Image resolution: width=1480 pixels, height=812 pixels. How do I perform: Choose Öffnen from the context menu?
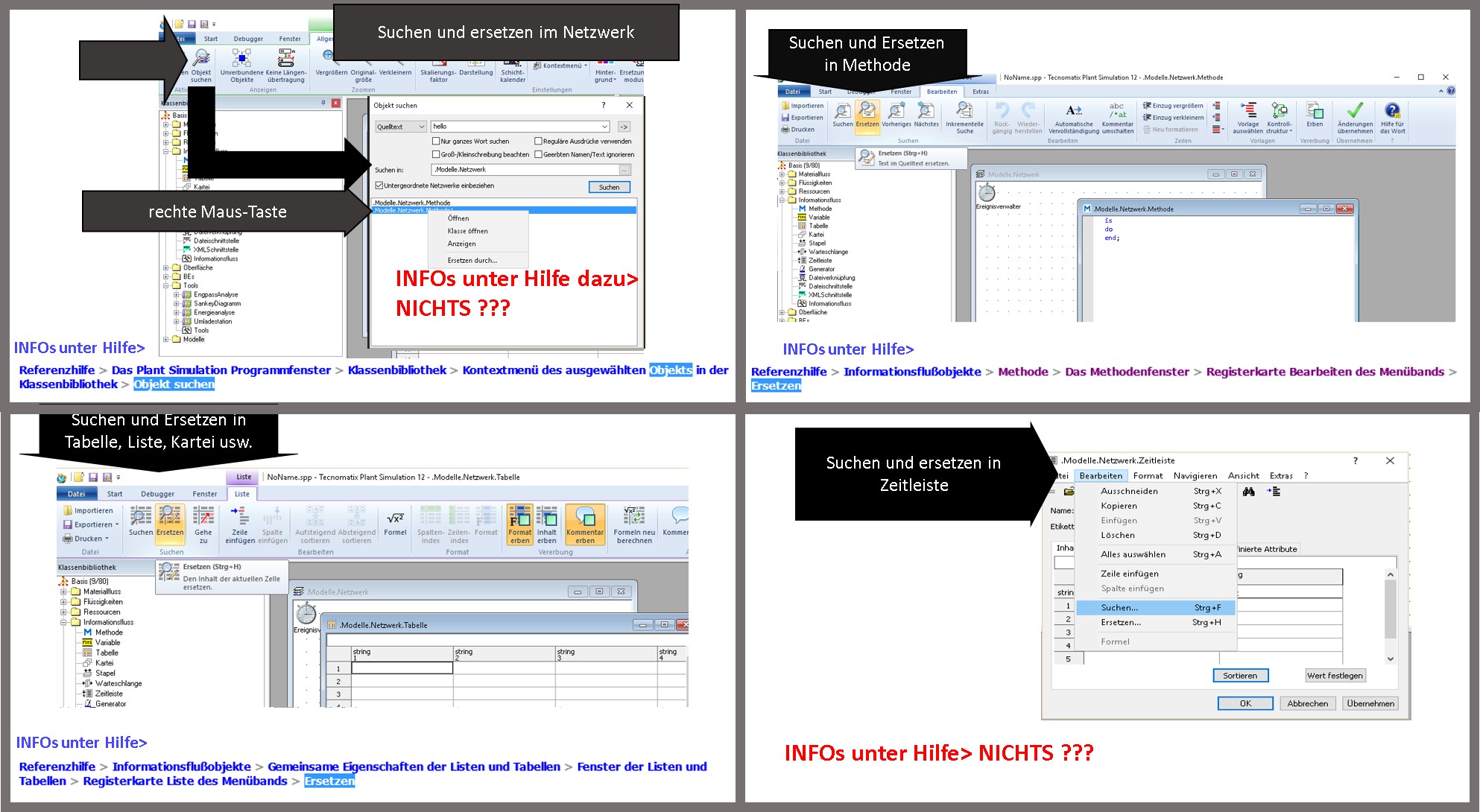pos(458,218)
